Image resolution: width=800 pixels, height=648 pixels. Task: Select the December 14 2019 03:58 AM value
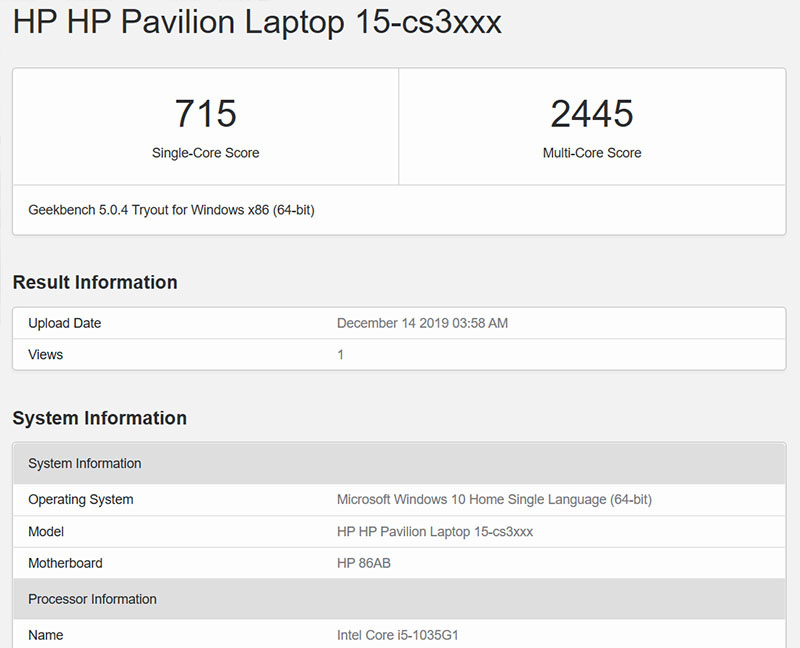422,323
